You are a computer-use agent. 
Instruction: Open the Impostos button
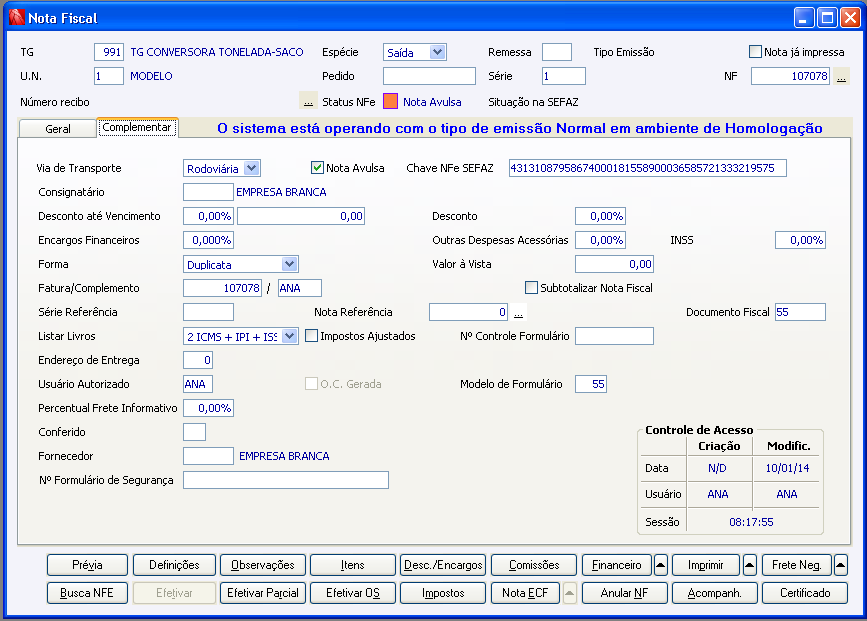[x=443, y=593]
